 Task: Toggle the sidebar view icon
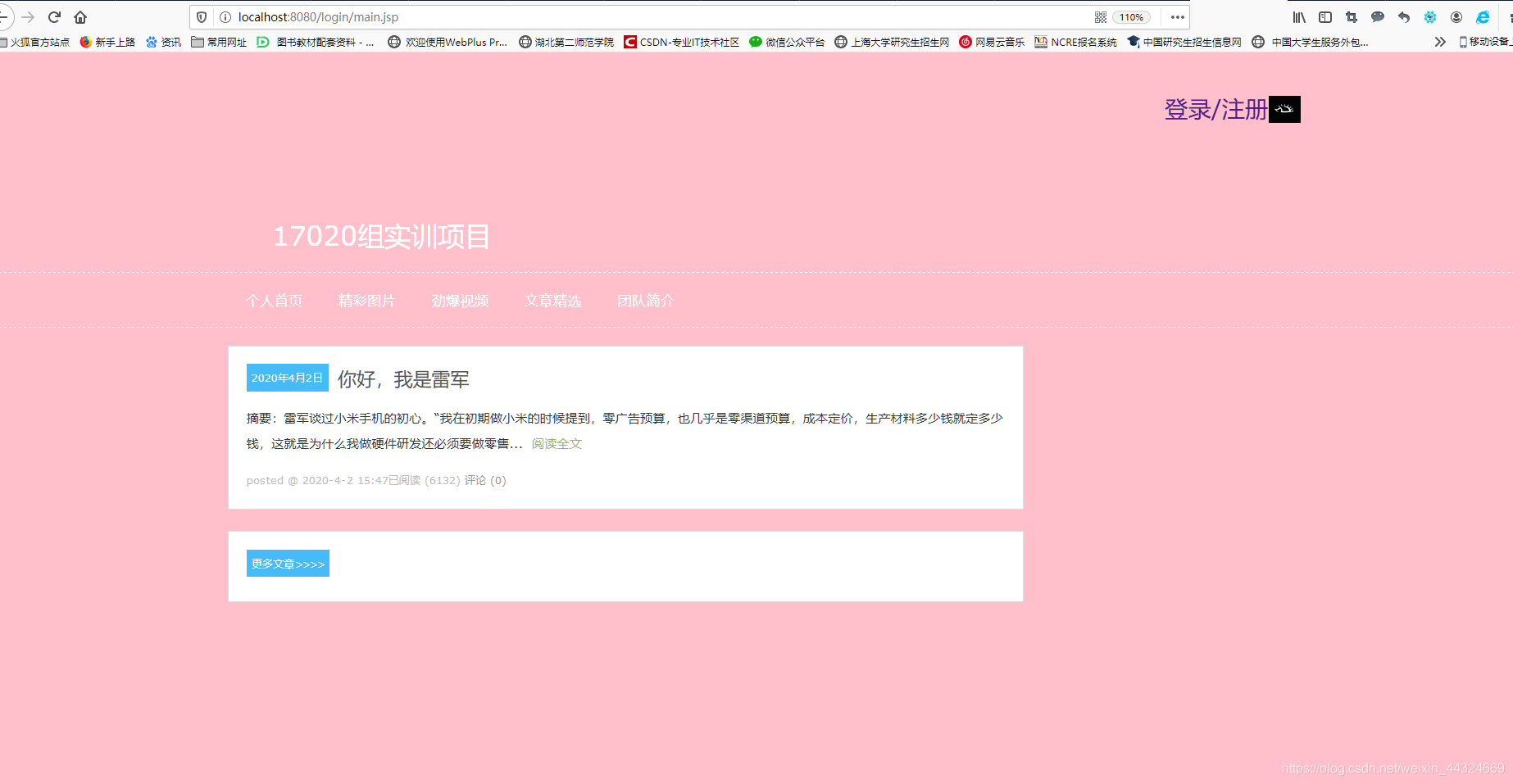point(1325,17)
